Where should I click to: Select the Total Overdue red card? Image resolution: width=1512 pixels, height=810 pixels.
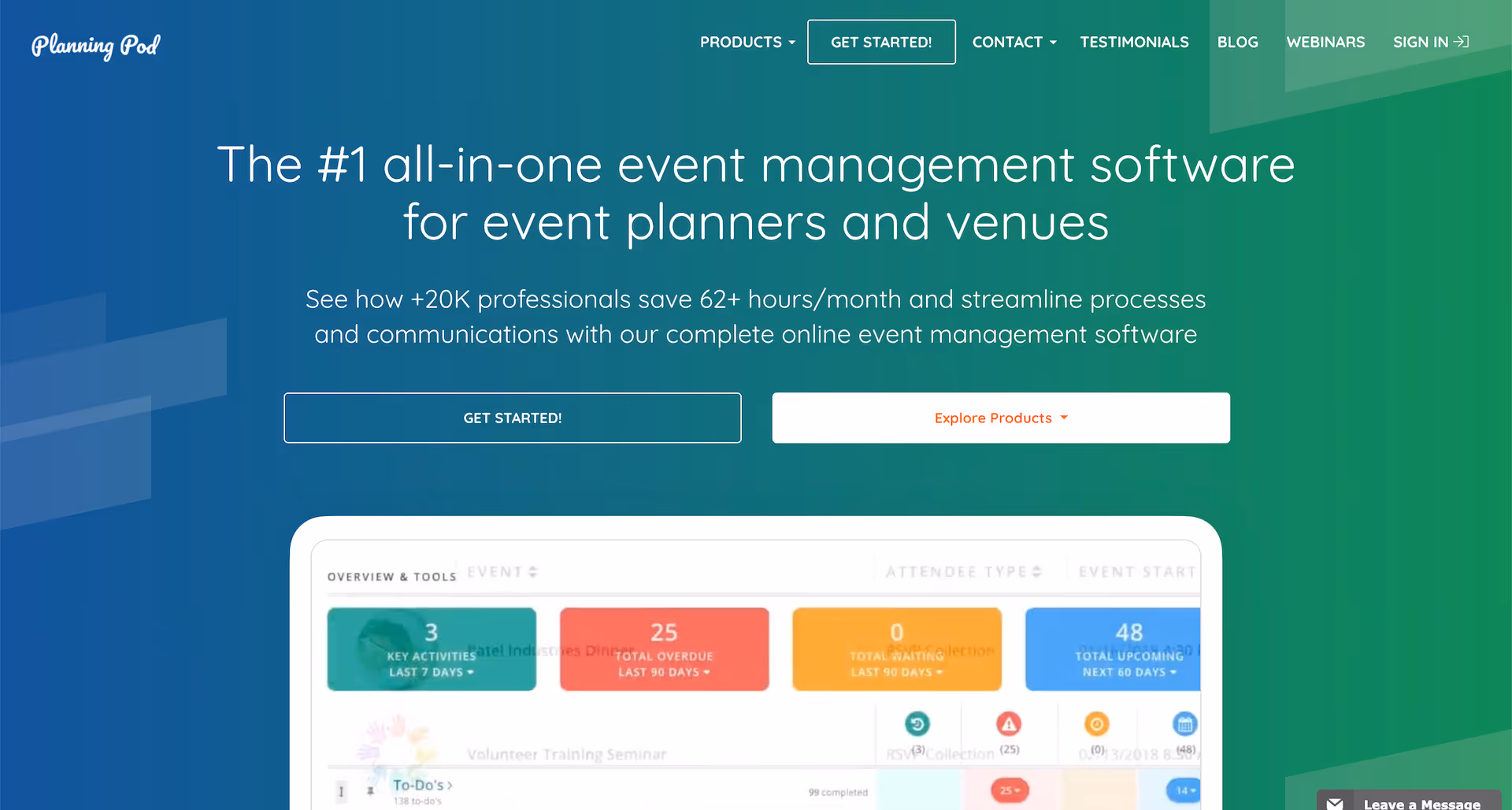click(664, 649)
